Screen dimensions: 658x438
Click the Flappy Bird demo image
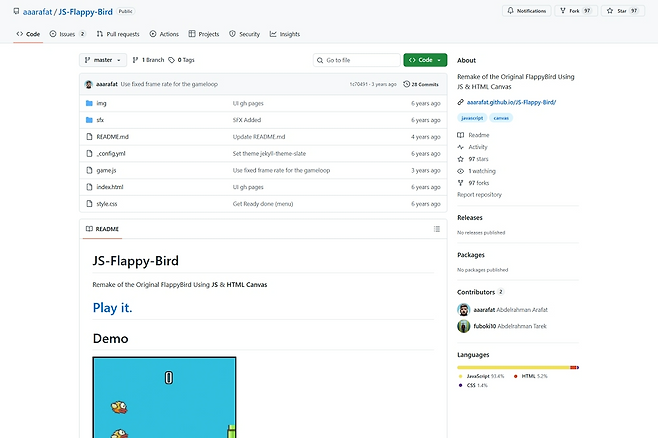pyautogui.click(x=164, y=397)
